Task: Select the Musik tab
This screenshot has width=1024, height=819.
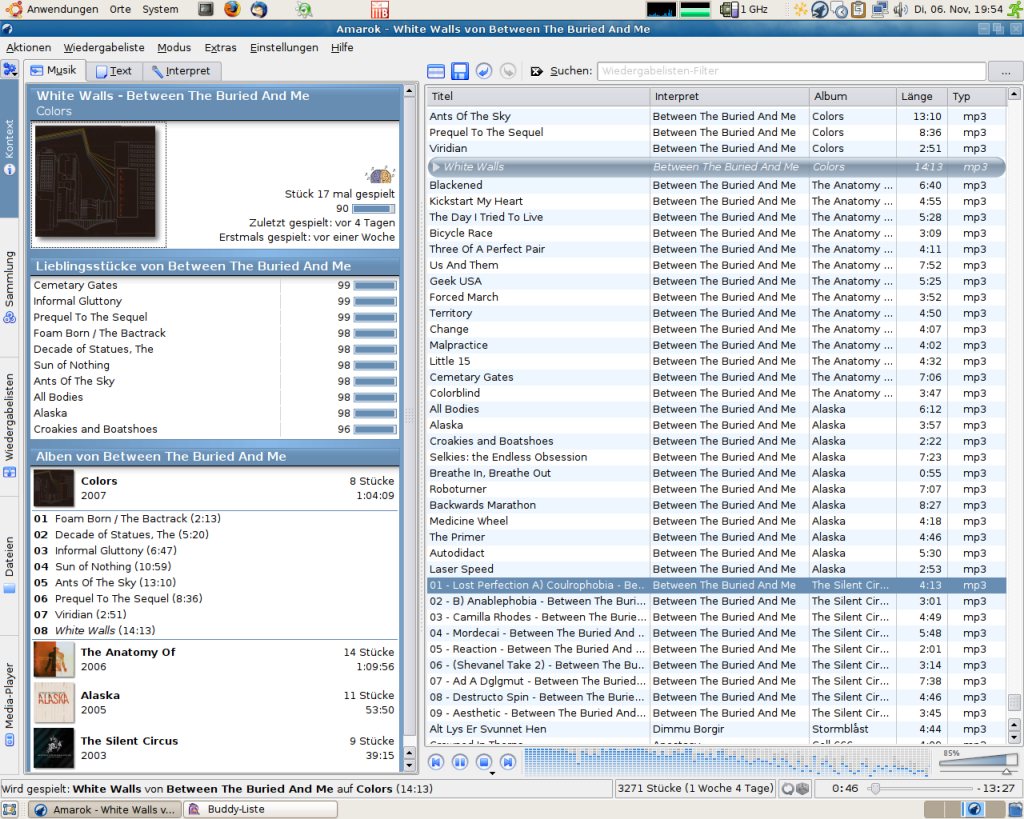Action: coord(54,70)
